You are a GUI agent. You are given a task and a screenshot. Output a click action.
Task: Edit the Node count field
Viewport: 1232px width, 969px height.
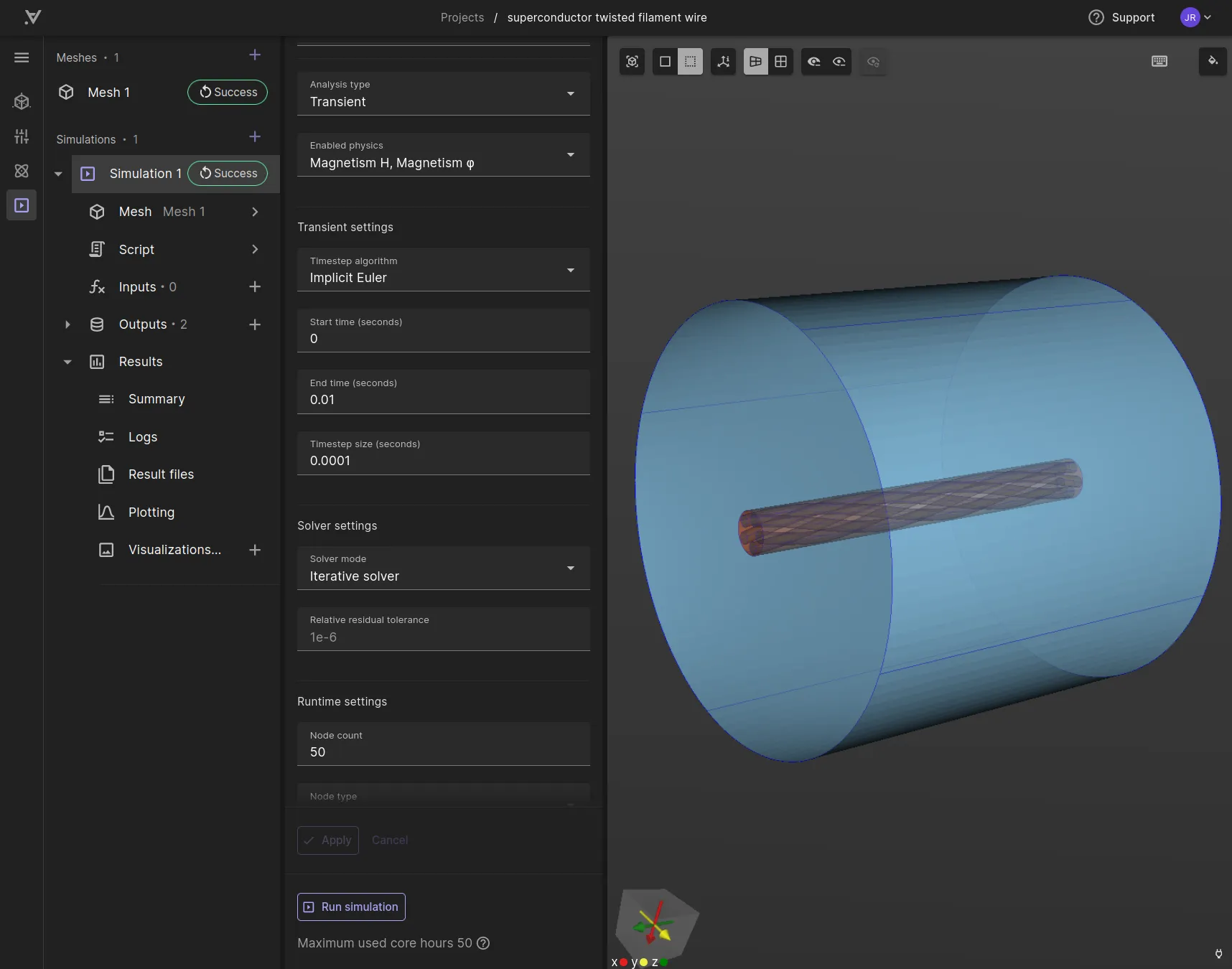[444, 744]
